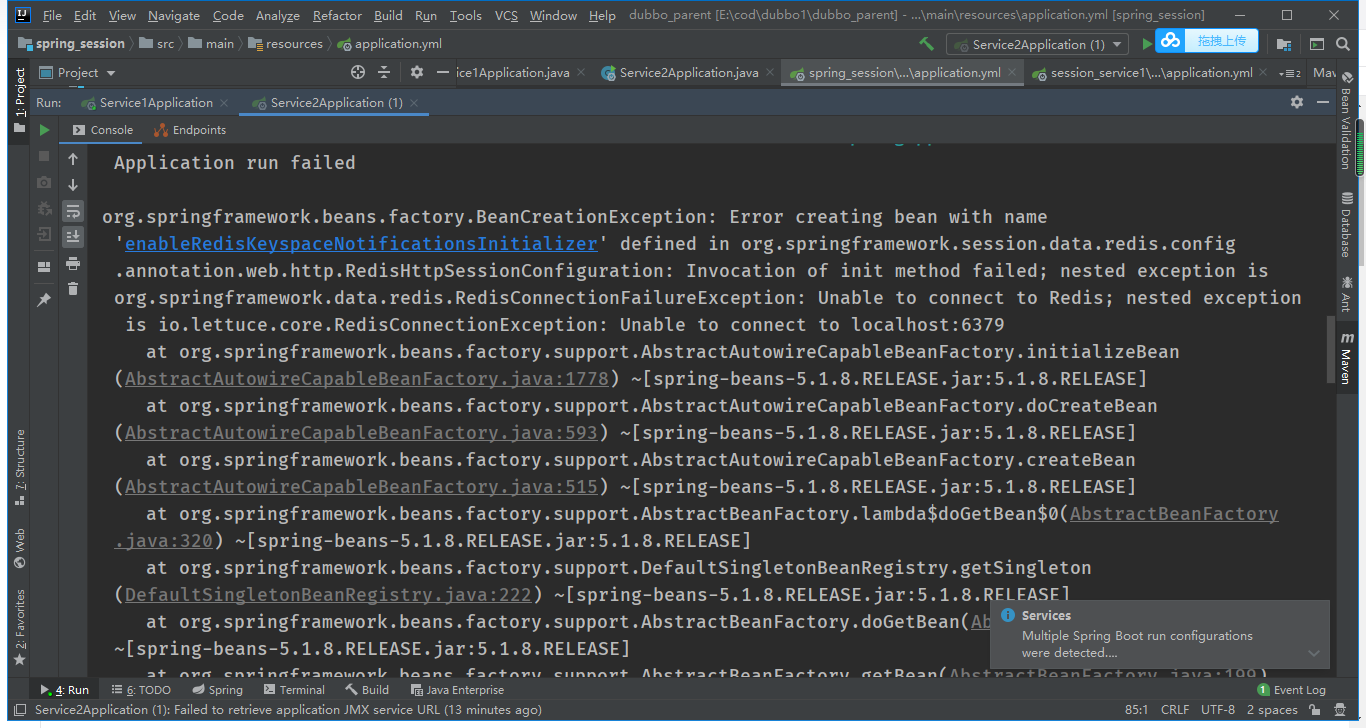Select the Console tab
The width and height of the screenshot is (1366, 728).
click(103, 130)
